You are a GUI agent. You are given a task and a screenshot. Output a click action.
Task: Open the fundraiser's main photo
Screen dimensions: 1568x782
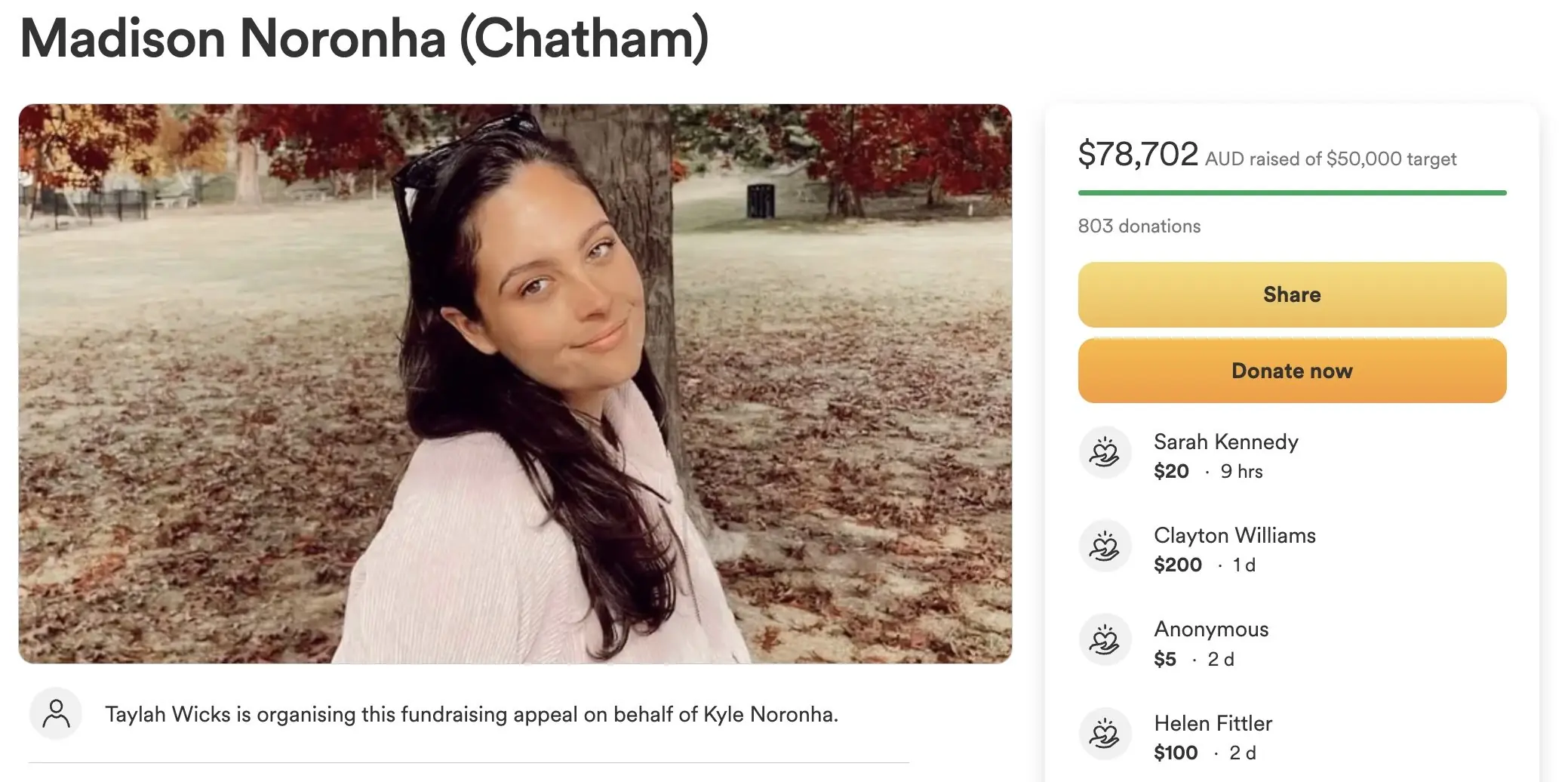click(x=515, y=383)
